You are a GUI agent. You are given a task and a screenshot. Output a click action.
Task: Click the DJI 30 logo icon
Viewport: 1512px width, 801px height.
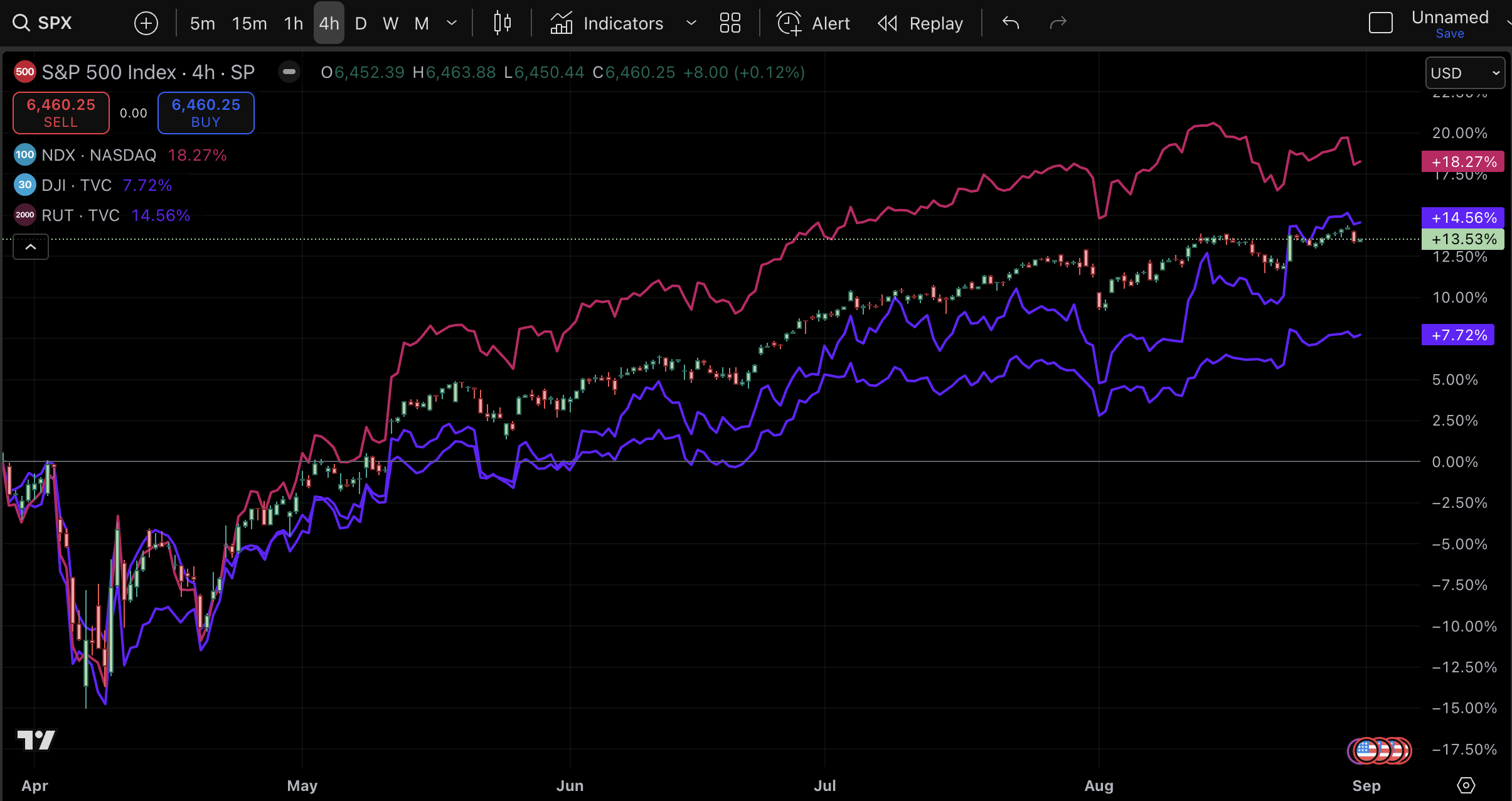pyautogui.click(x=25, y=185)
